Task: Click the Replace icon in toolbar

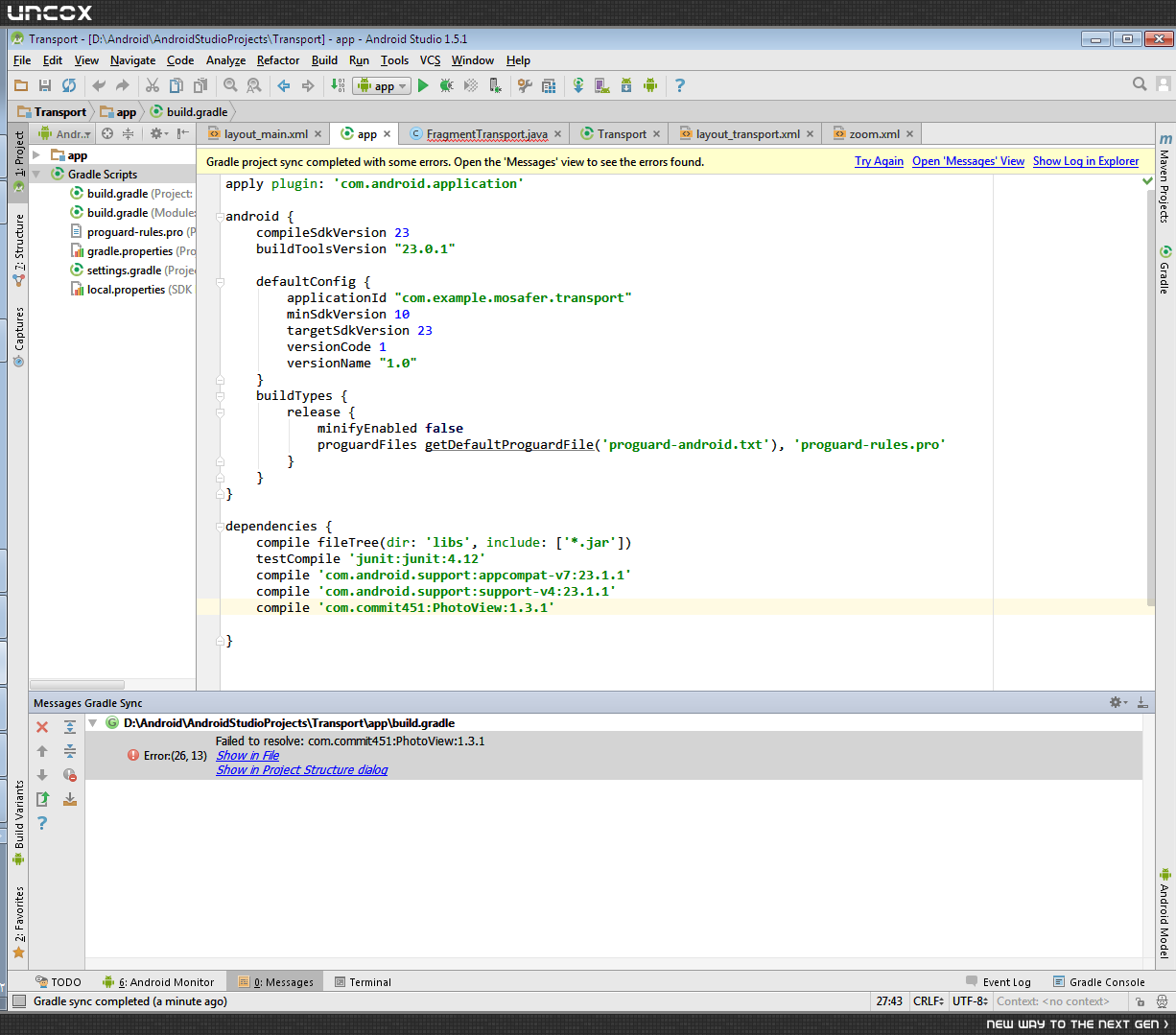Action: pos(253,85)
